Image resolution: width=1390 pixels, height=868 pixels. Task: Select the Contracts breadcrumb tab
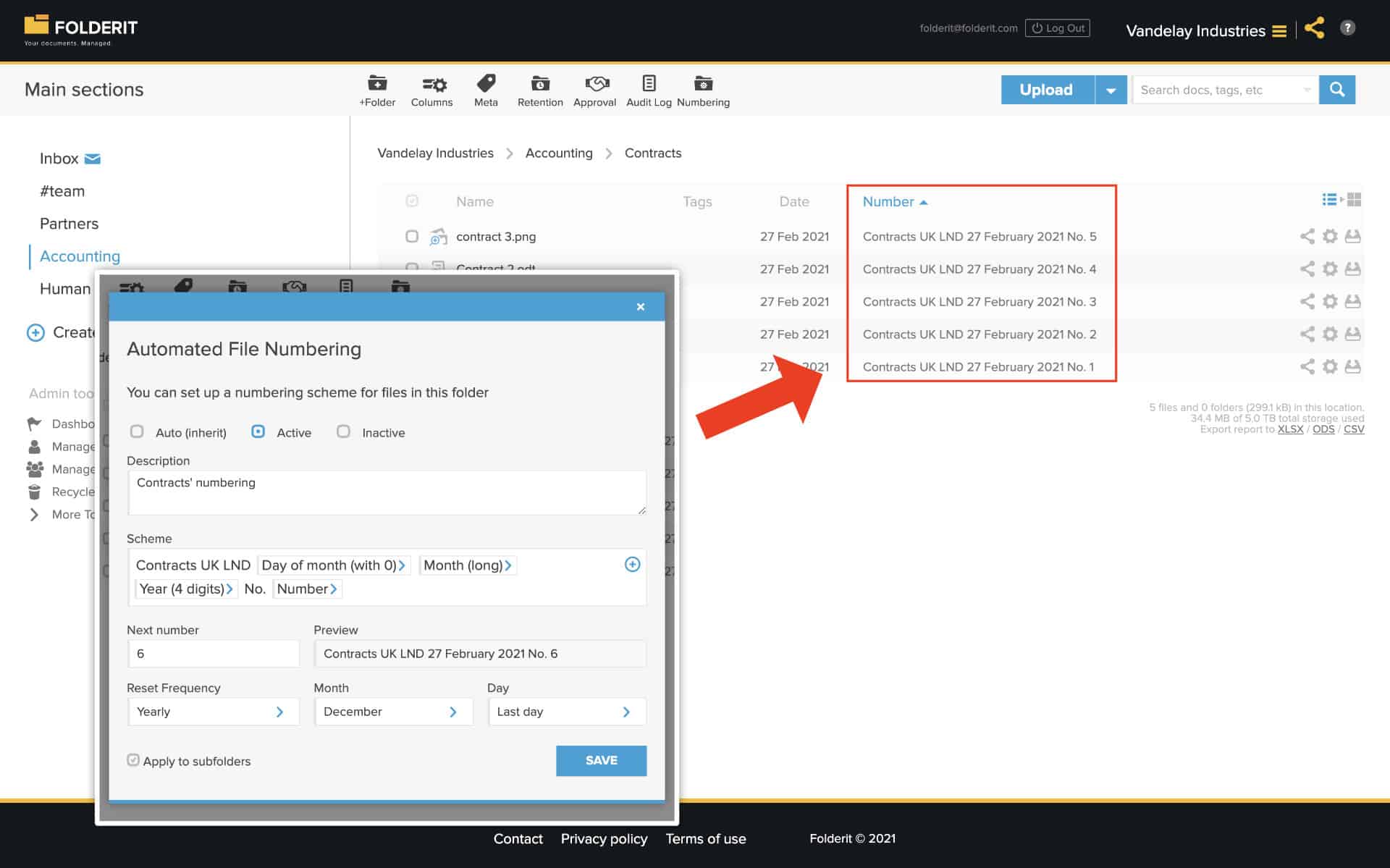click(x=652, y=153)
